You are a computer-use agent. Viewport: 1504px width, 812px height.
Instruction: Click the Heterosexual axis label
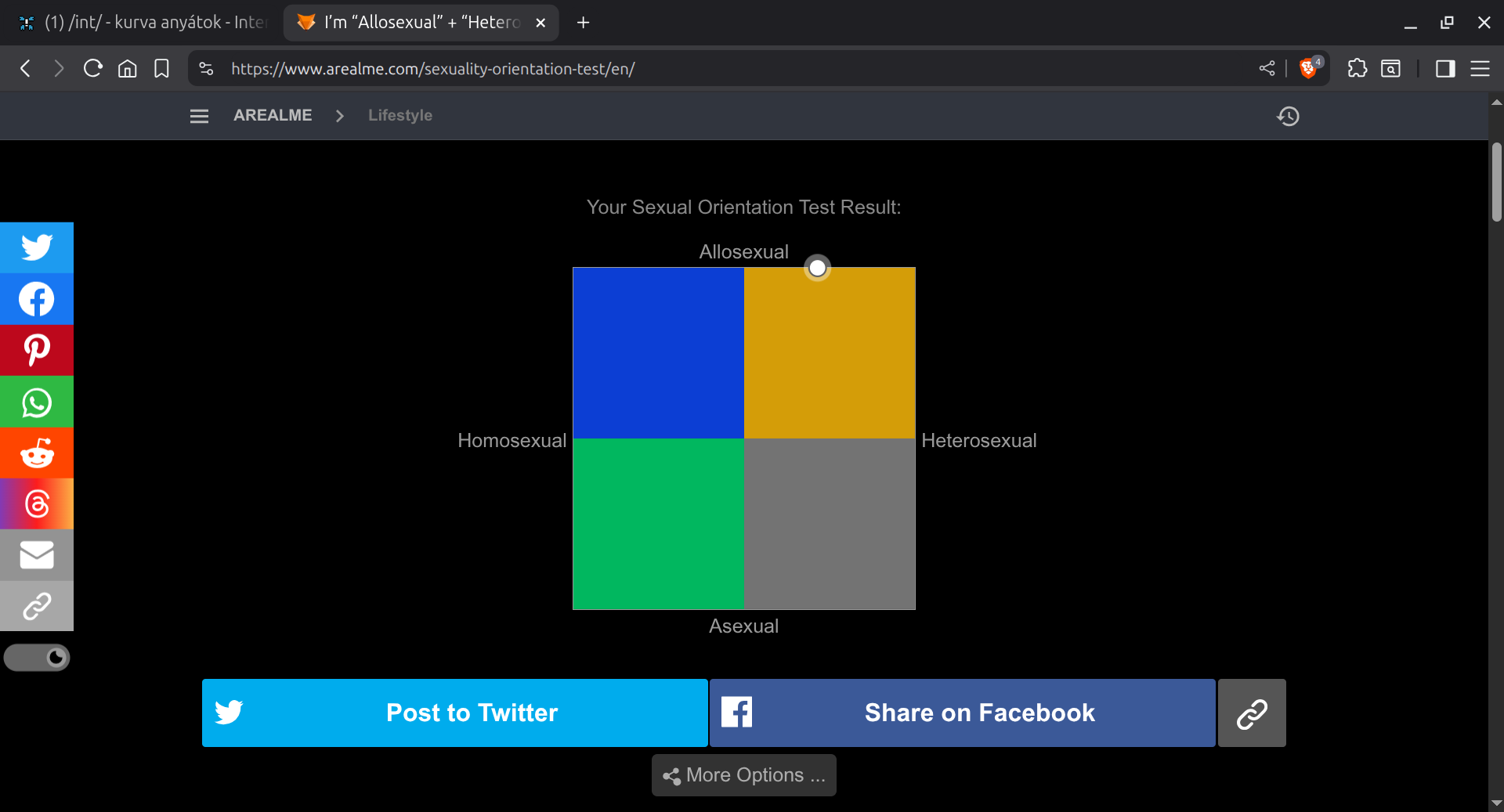(978, 441)
